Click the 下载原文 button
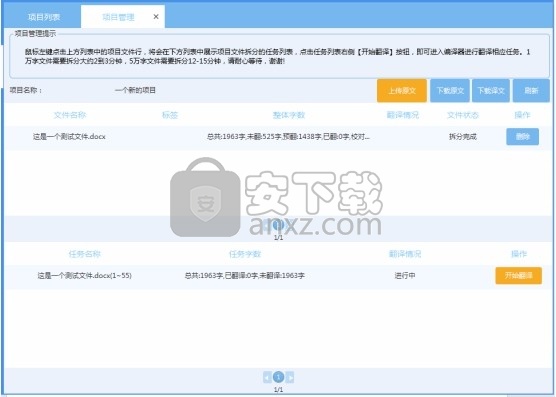 point(450,91)
